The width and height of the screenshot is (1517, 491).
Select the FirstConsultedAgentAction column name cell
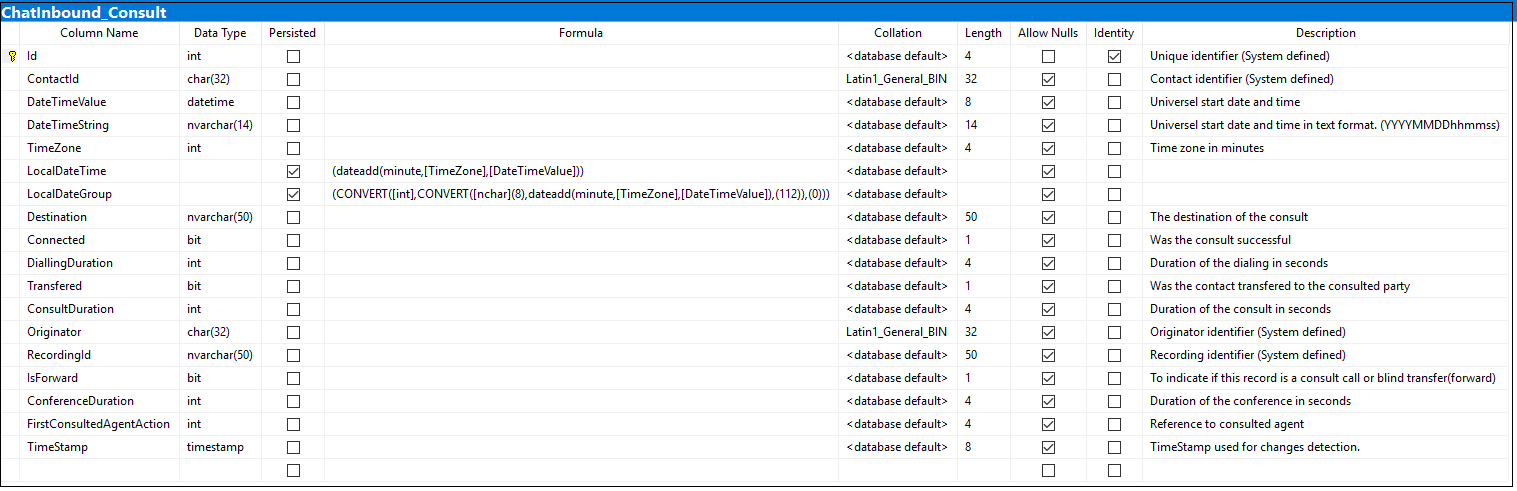pyautogui.click(x=100, y=424)
